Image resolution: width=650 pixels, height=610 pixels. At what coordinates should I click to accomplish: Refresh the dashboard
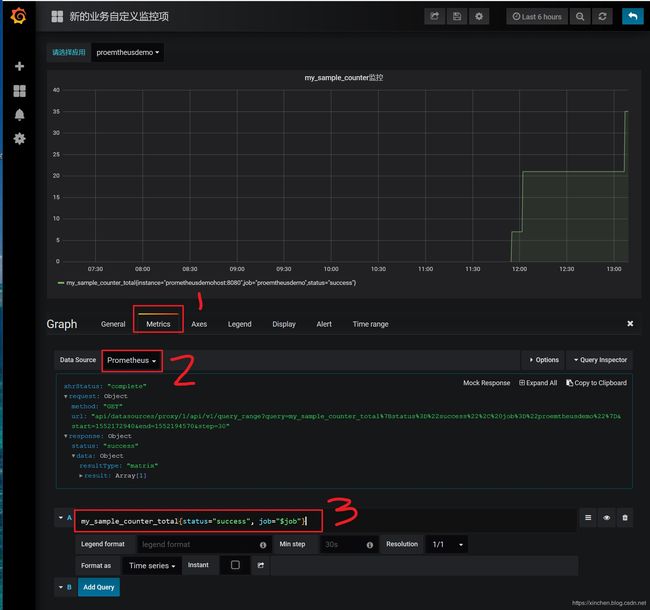(x=602, y=17)
